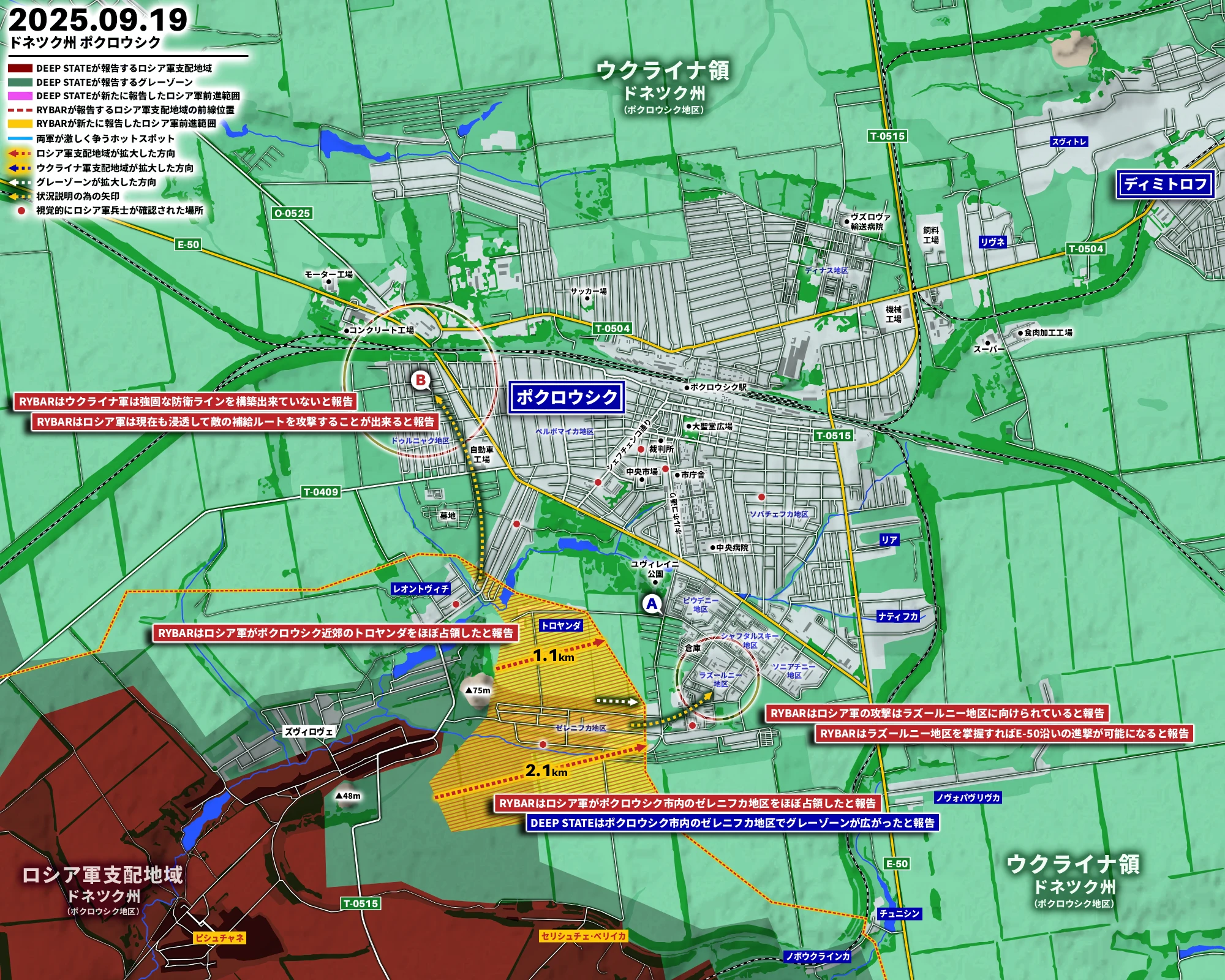
Task: Click the blue-yellow arrow legend icon
Action: [20, 168]
